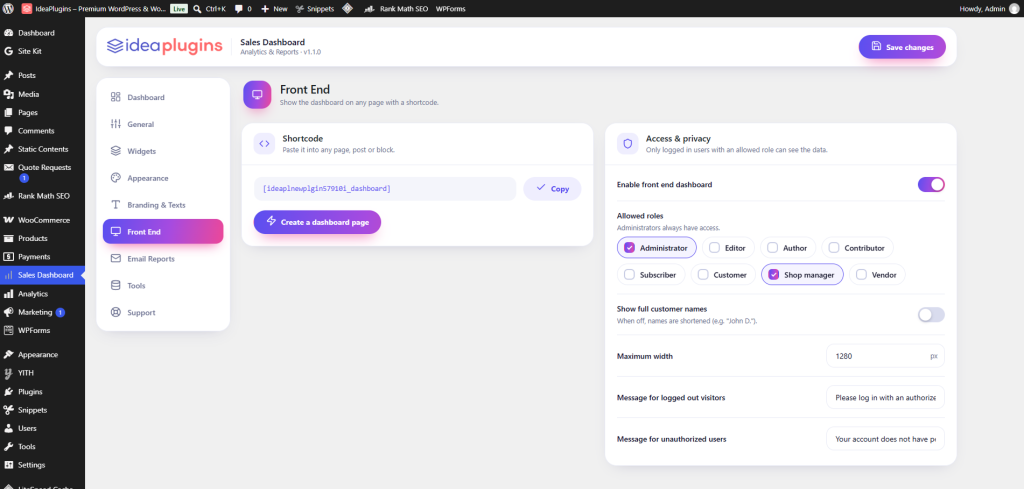Click the Howdy, Admin account menu

[989, 9]
